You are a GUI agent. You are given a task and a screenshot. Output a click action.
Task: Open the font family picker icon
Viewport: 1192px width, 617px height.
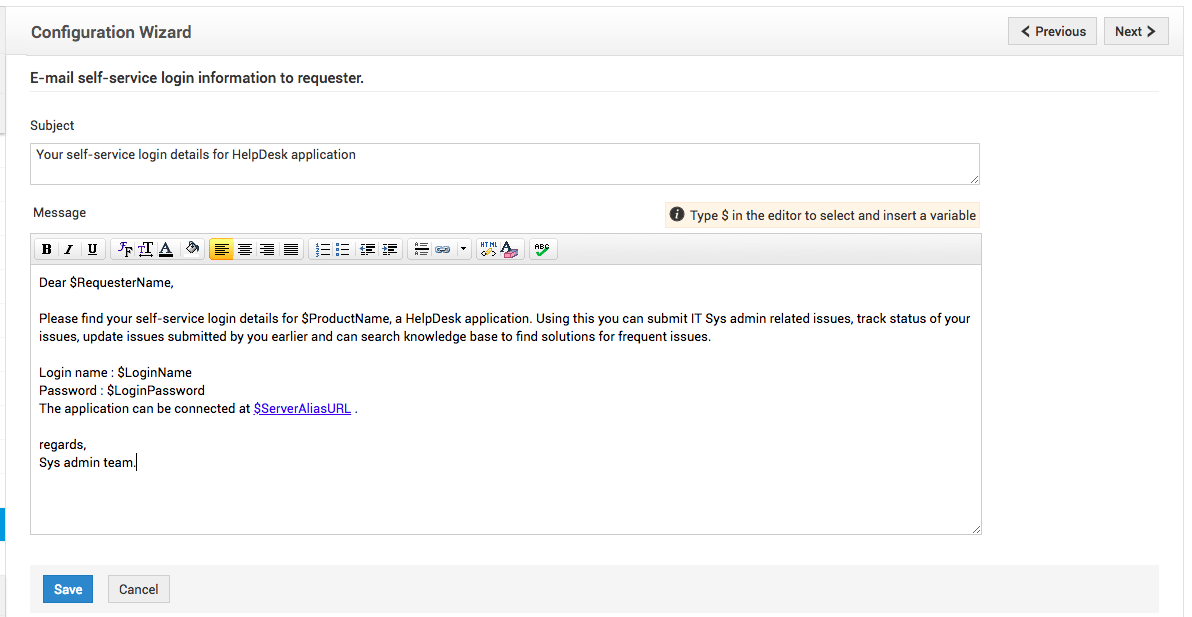click(124, 250)
